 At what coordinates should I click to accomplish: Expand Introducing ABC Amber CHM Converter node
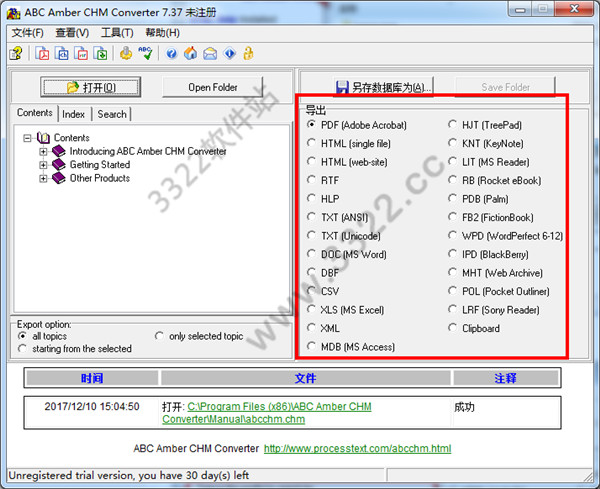[x=43, y=152]
